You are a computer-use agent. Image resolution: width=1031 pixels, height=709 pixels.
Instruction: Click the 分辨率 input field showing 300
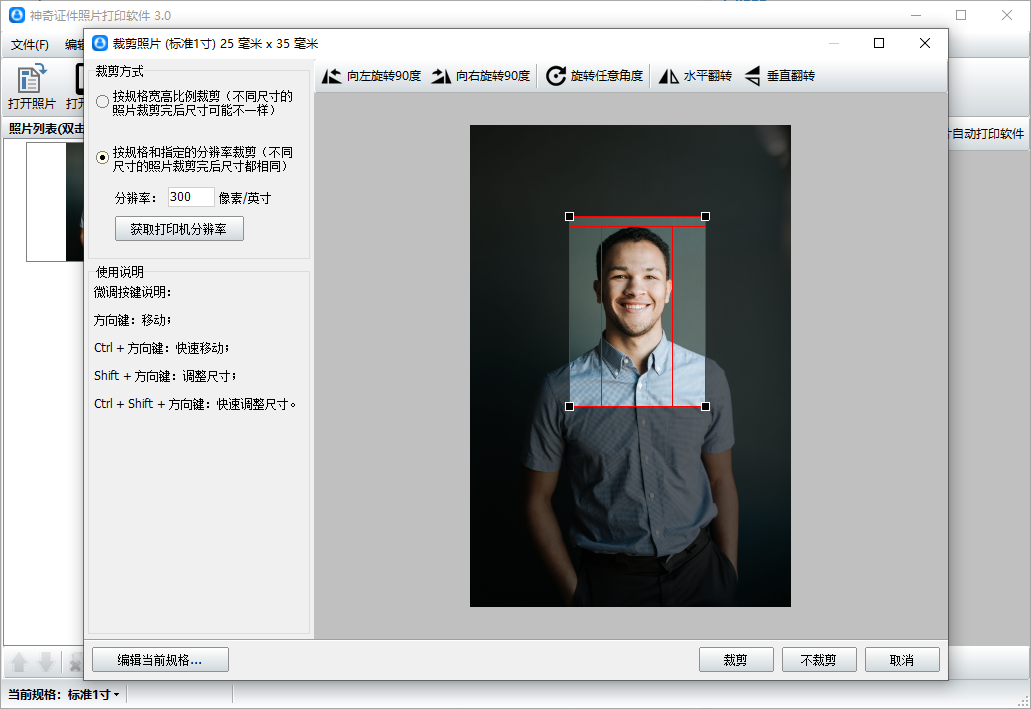pos(190,198)
